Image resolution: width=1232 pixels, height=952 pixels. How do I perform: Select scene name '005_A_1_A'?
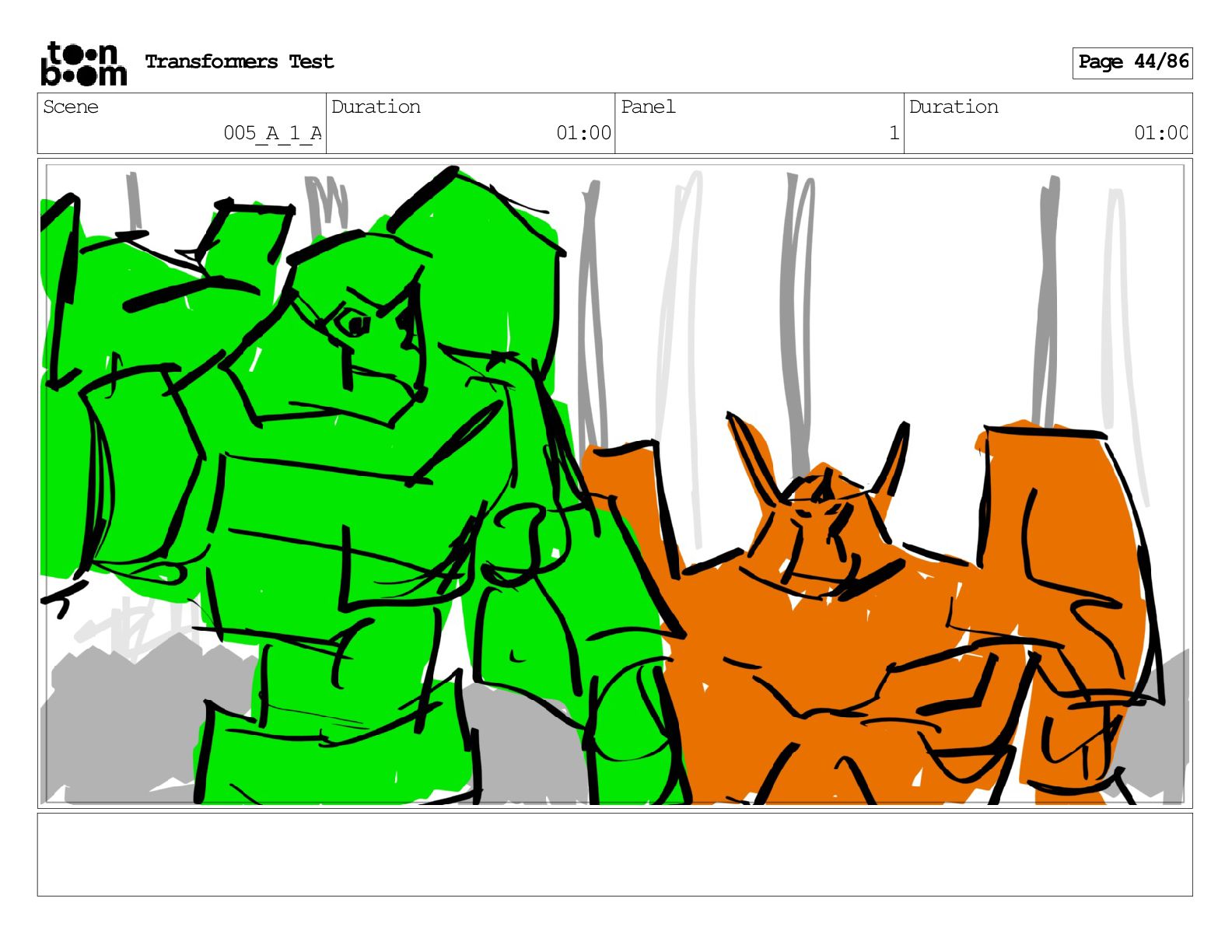point(272,133)
